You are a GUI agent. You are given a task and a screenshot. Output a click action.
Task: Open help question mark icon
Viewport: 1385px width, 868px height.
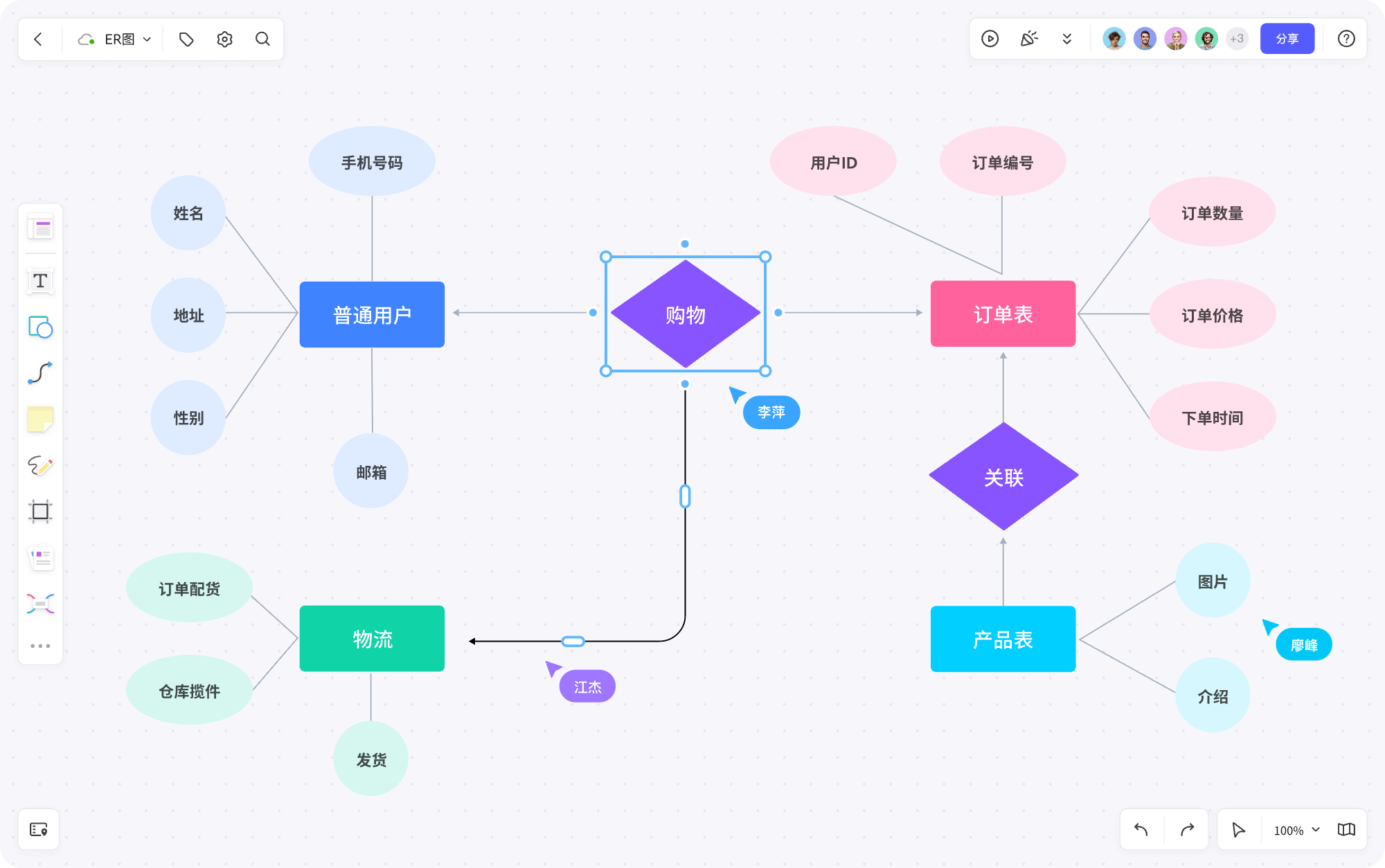(1346, 39)
